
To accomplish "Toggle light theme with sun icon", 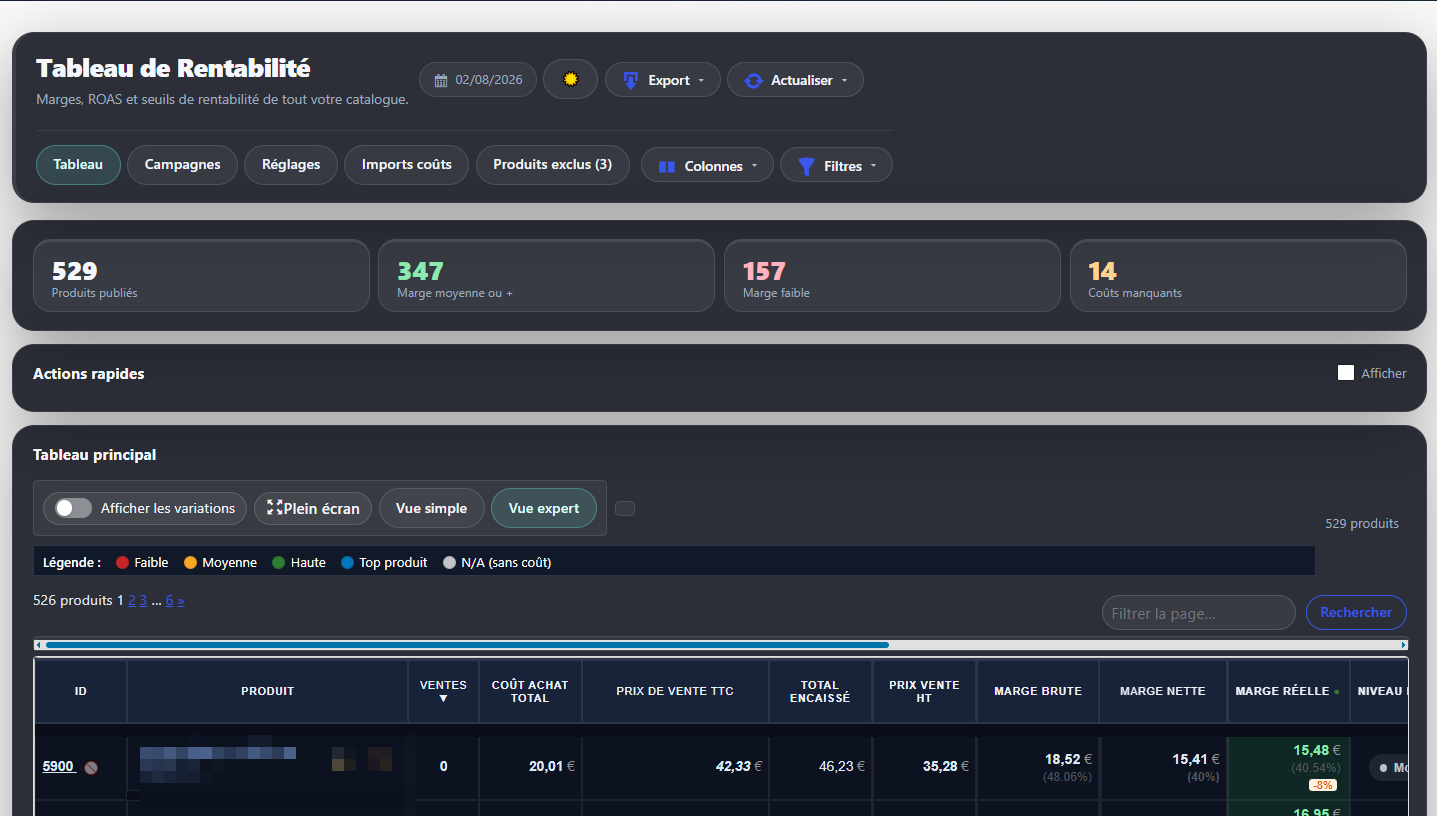I will coord(571,79).
